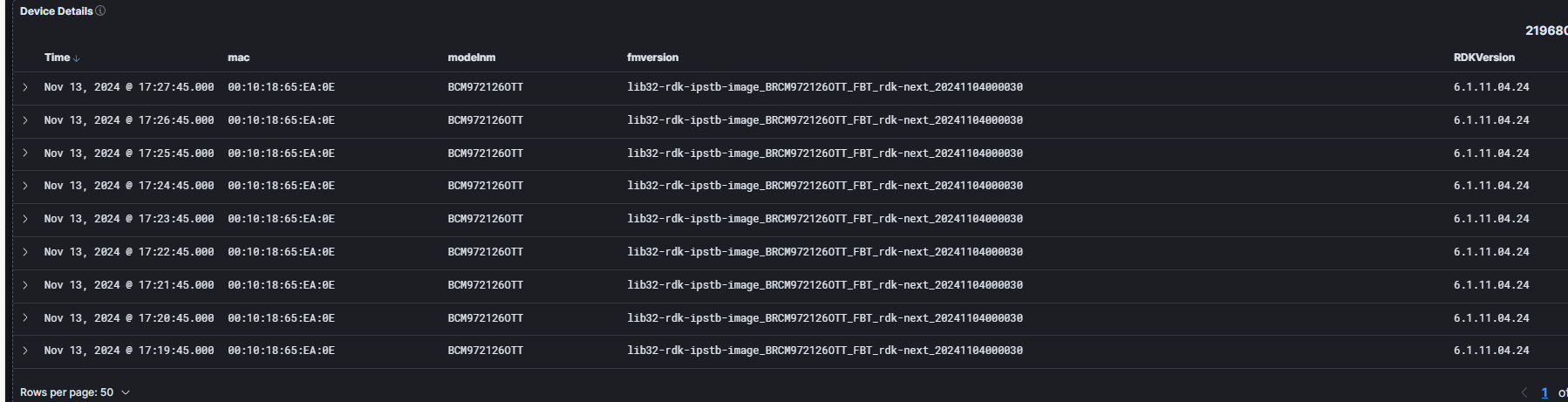The width and height of the screenshot is (1568, 402).
Task: Open details for the 17:22:45 row
Action: click(25, 252)
